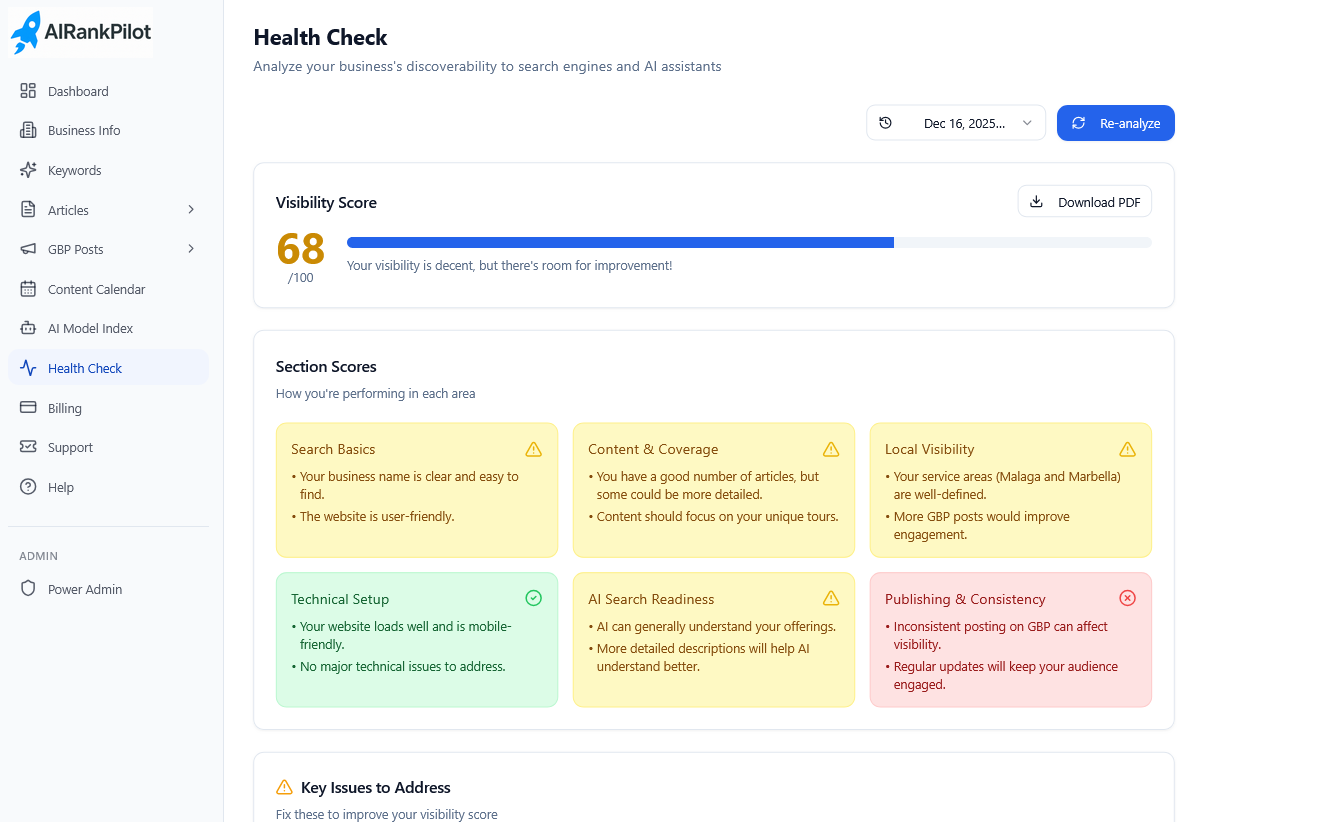Click the Dashboard grid icon
The height and width of the screenshot is (822, 1322).
[28, 91]
